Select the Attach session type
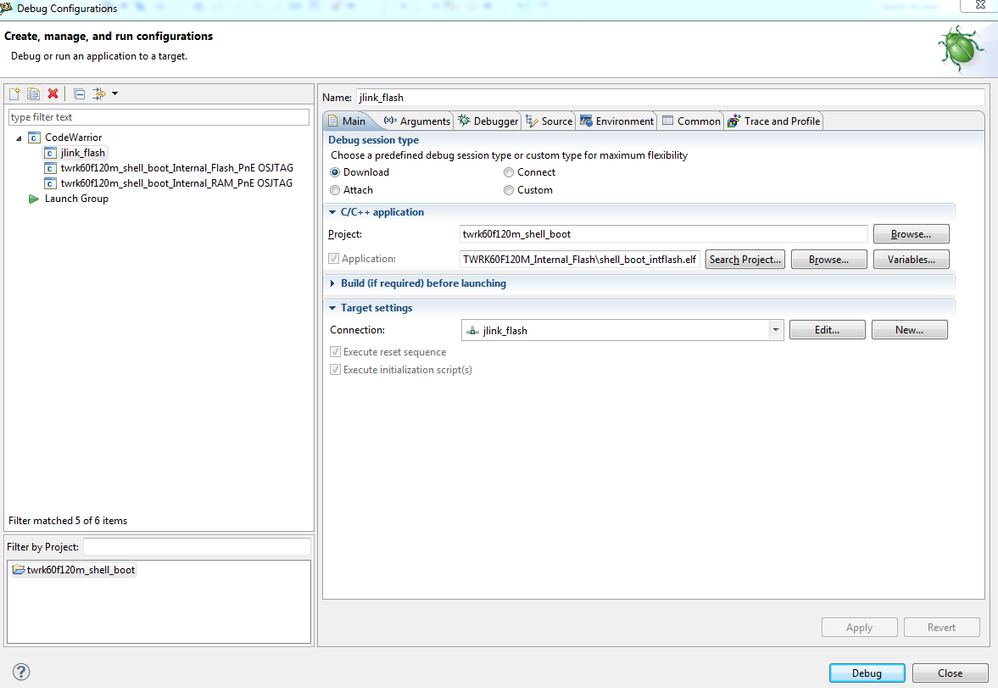This screenshot has width=998, height=688. [x=335, y=190]
